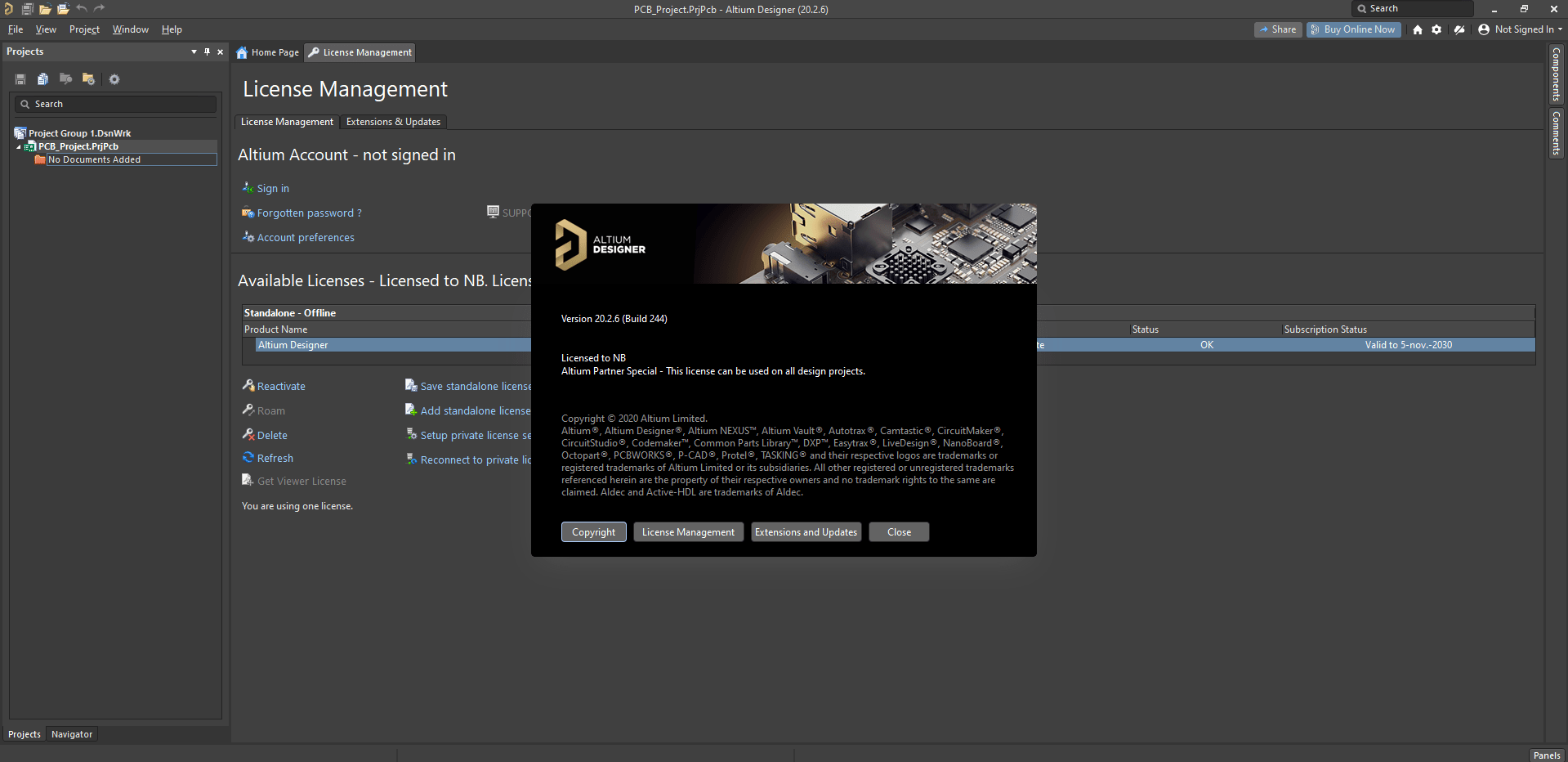Open the Projects panel dropdown arrow

[x=194, y=52]
